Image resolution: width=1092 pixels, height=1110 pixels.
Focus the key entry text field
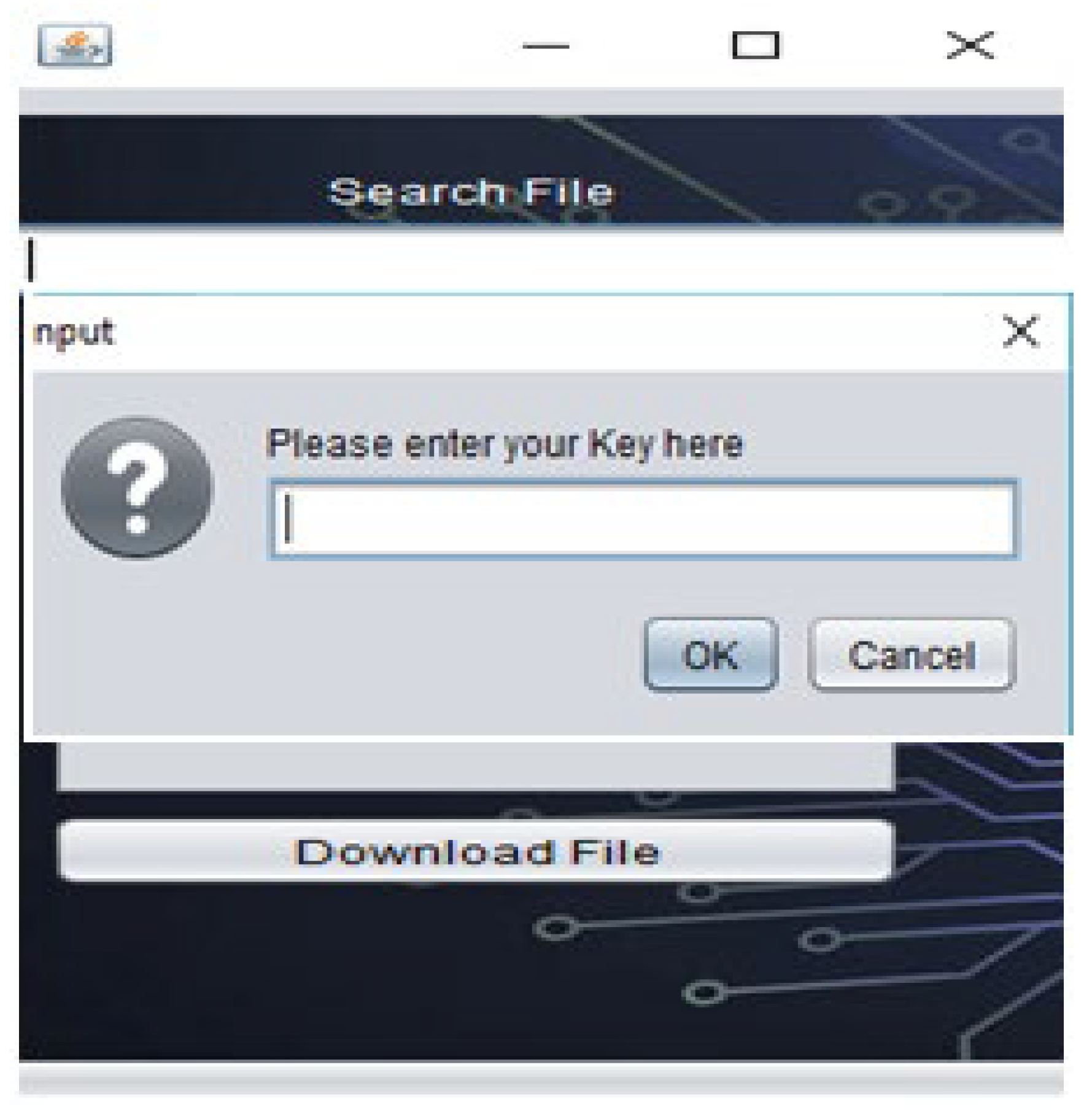[644, 519]
